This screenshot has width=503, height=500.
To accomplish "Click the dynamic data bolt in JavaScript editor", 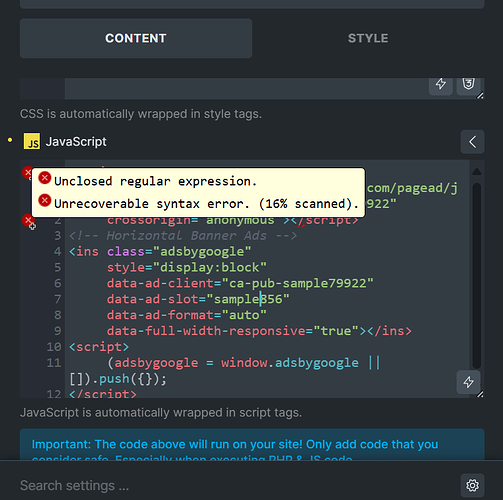I will tap(468, 382).
